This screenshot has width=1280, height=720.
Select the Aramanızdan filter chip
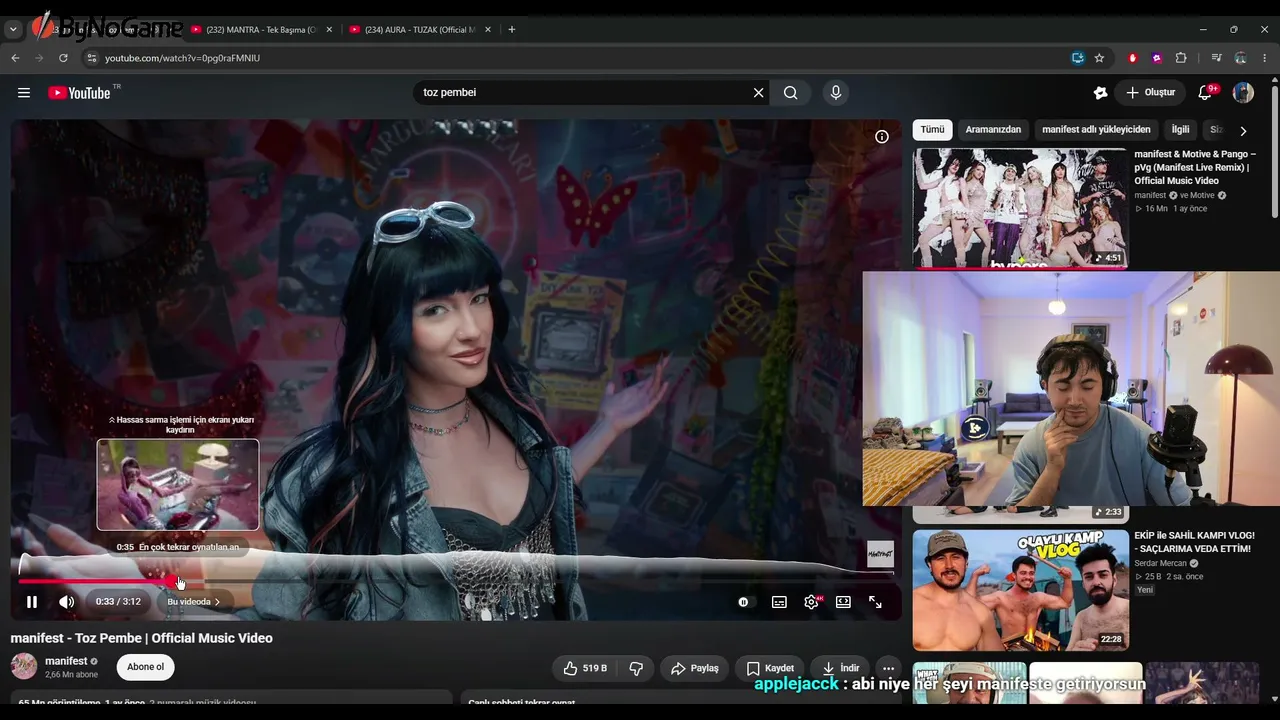click(993, 130)
